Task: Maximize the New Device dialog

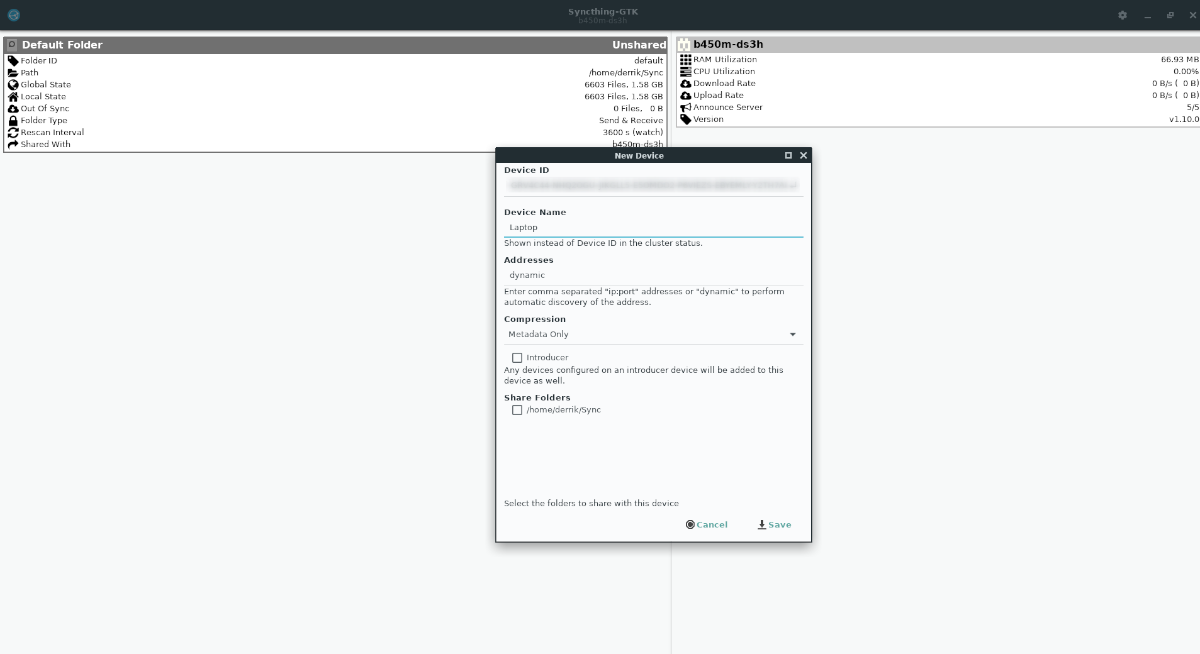Action: 788,156
